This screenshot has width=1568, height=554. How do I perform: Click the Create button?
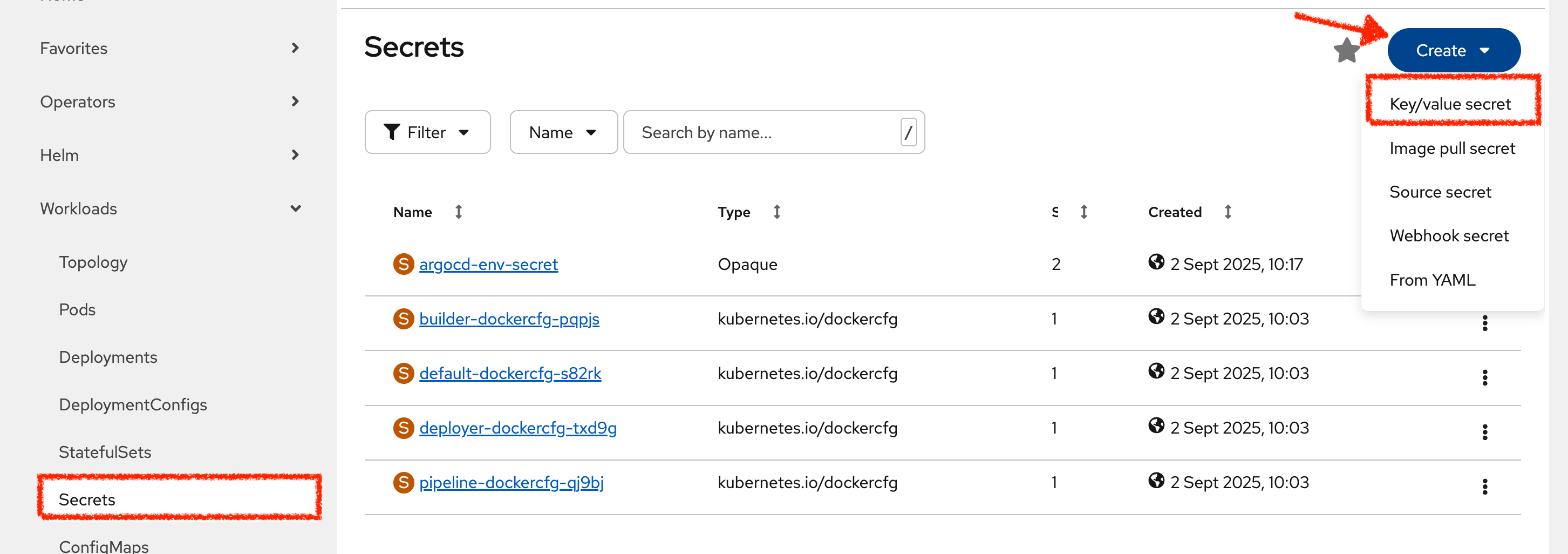click(x=1454, y=50)
